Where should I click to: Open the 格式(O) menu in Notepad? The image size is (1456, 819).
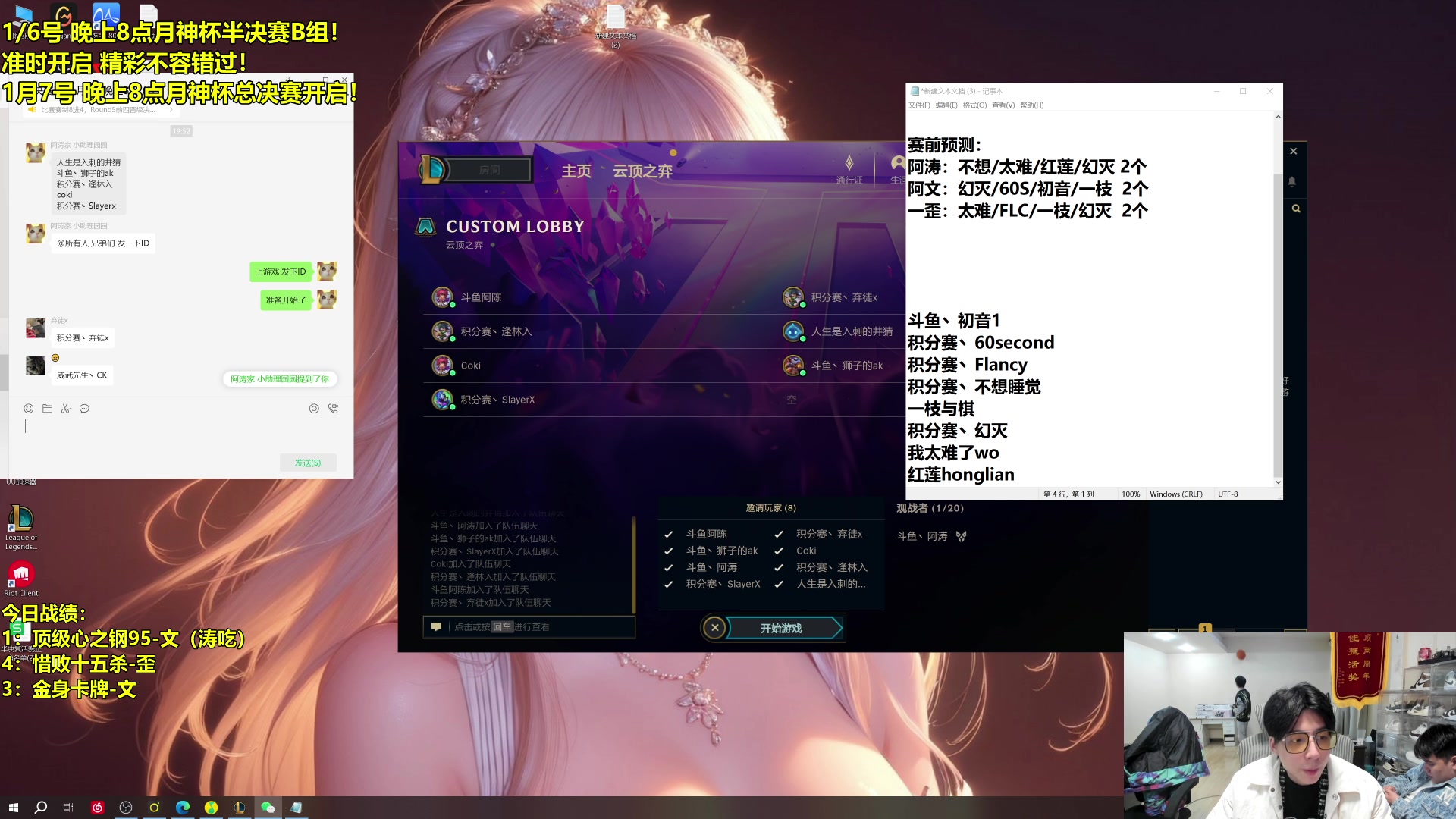tap(974, 105)
